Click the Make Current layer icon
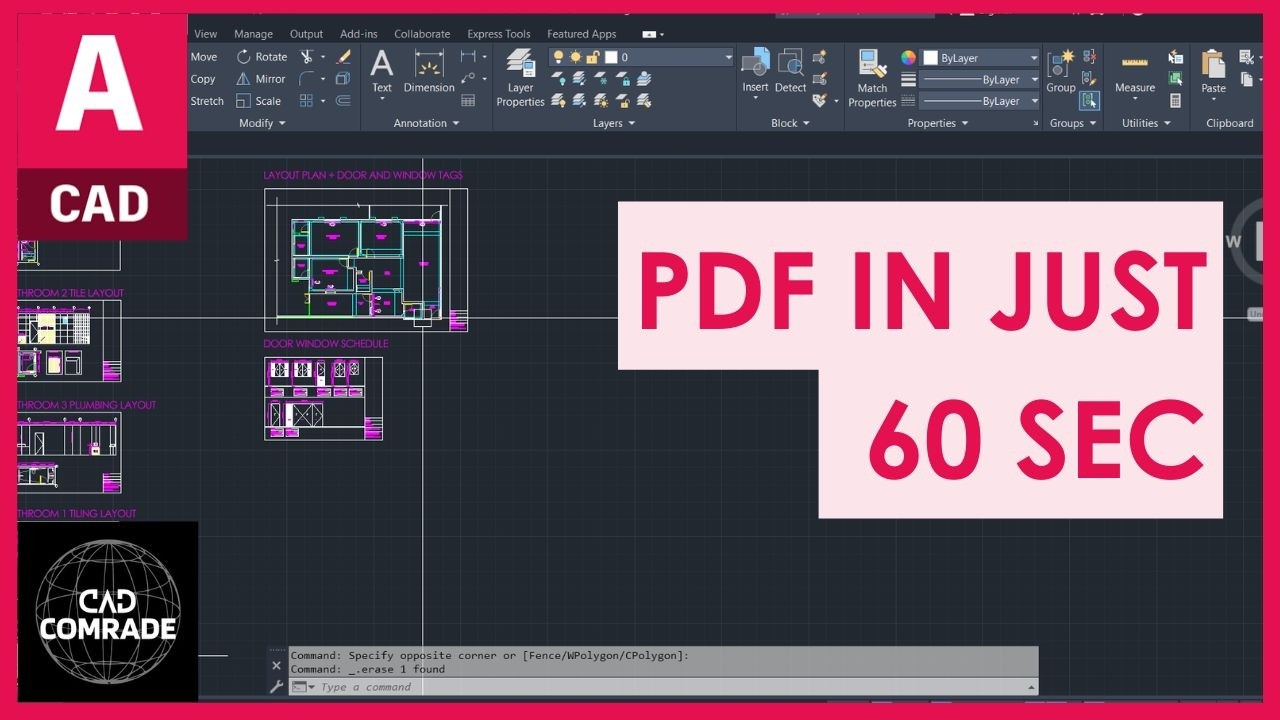1280x720 pixels. point(644,79)
